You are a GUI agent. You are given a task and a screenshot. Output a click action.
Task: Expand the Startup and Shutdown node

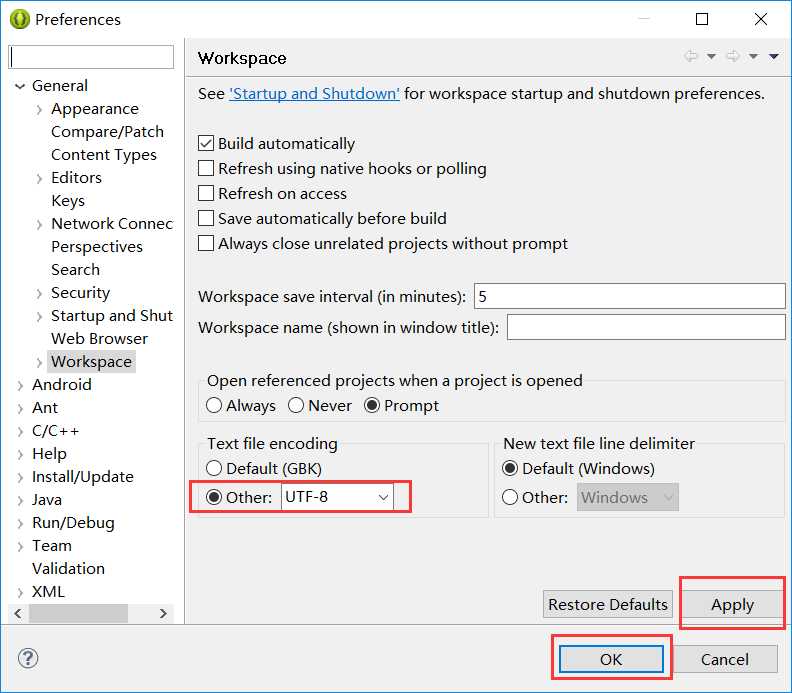pyautogui.click(x=39, y=316)
